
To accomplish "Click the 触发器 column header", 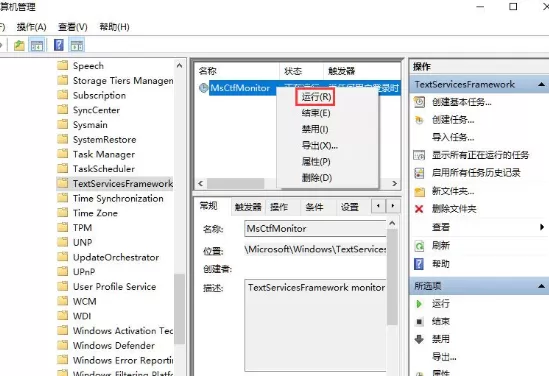I will tap(362, 71).
